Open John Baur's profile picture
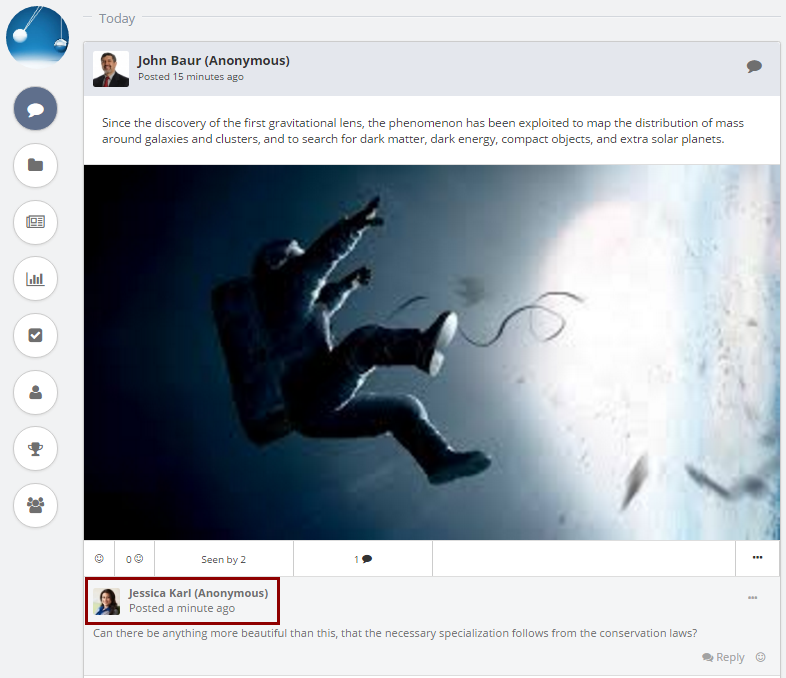Screen dimensions: 786x678 pos(111,69)
